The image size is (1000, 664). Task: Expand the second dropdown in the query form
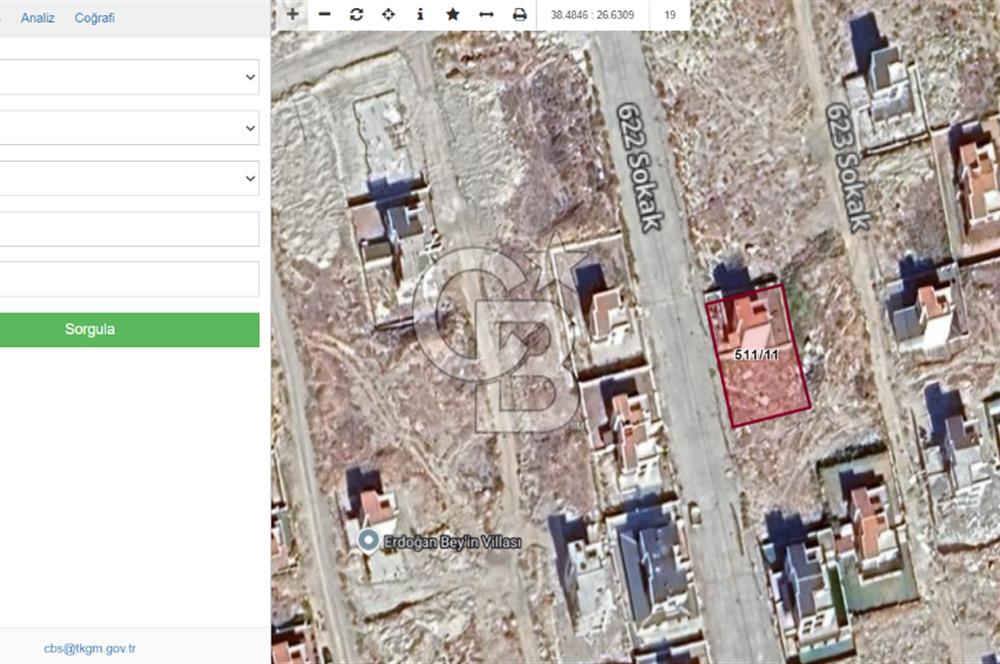128,128
